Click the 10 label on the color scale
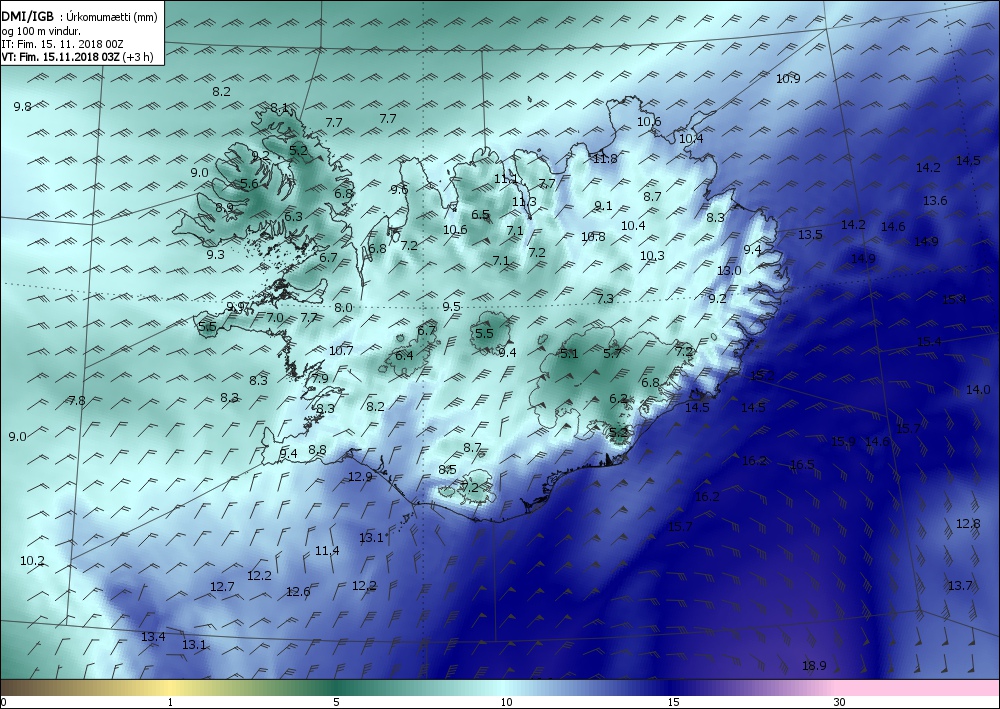1000x709 pixels. pyautogui.click(x=506, y=703)
